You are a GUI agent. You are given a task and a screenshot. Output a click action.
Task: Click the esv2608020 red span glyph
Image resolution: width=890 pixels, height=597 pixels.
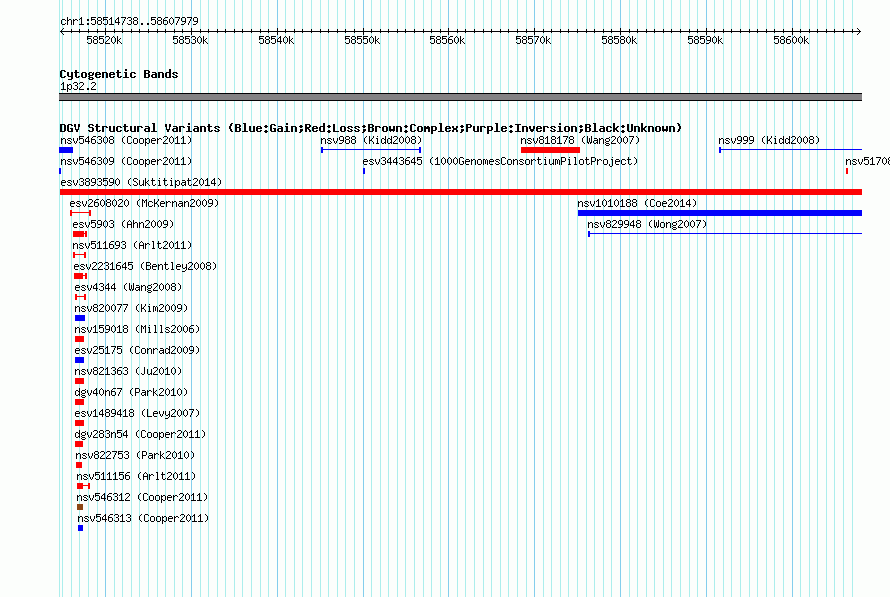pos(81,213)
